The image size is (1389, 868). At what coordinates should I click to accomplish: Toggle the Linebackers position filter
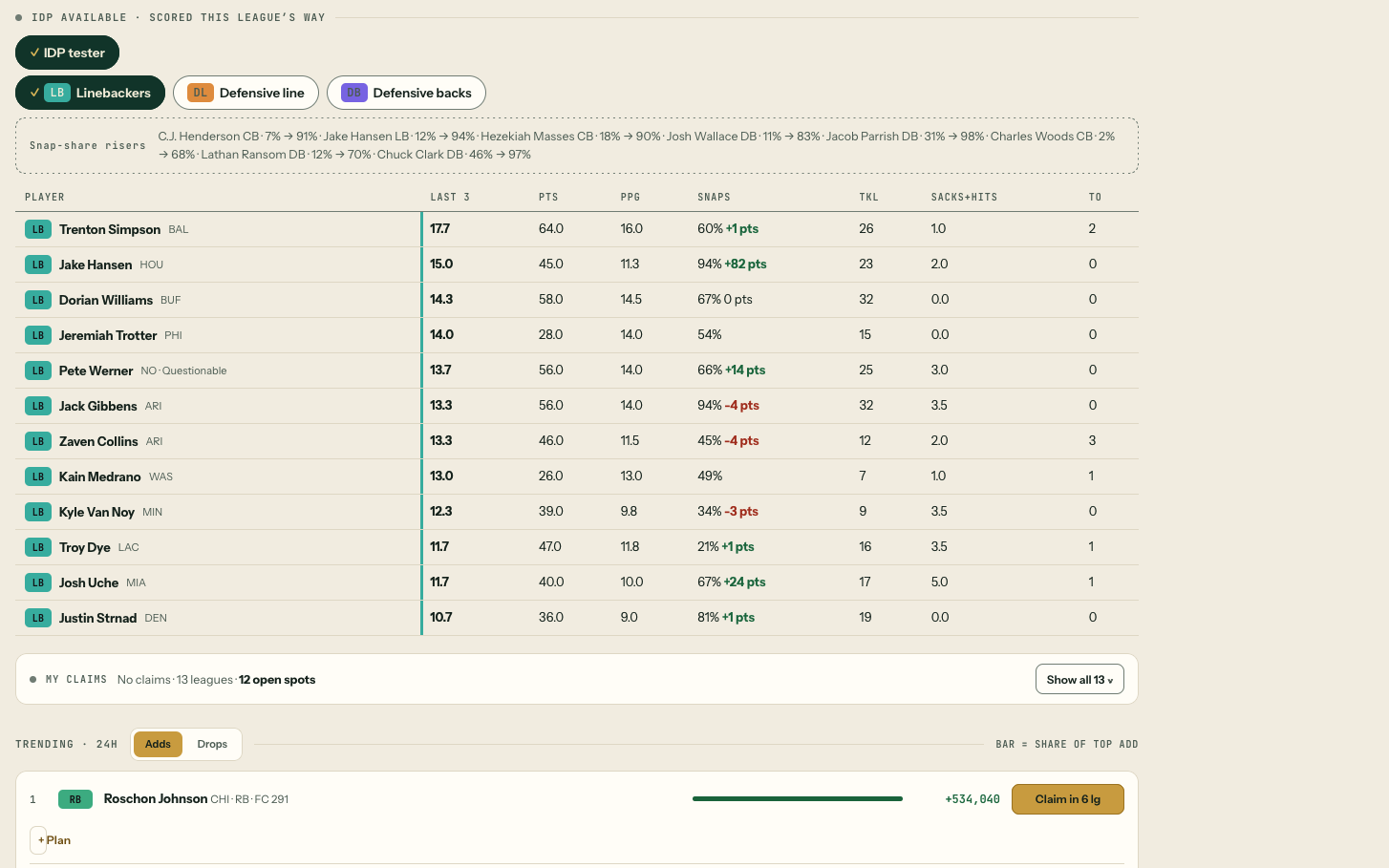(90, 93)
